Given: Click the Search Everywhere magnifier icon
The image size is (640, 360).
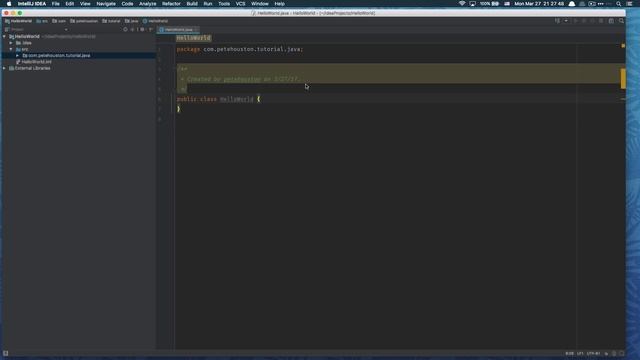Looking at the screenshot, I should point(621,21).
